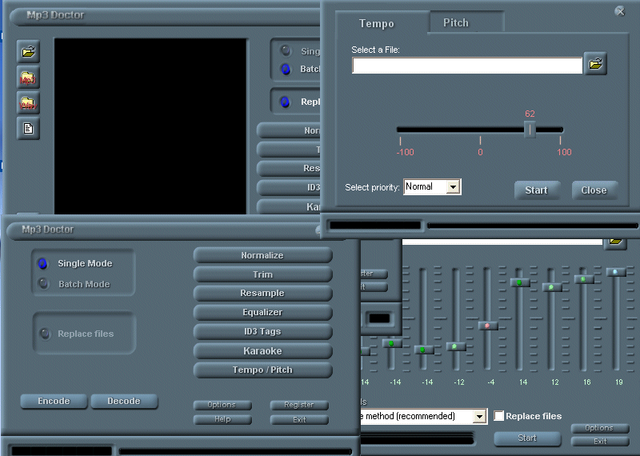Image resolution: width=640 pixels, height=456 pixels.
Task: Click red equalizer slider knob valued -4
Action: point(488,326)
